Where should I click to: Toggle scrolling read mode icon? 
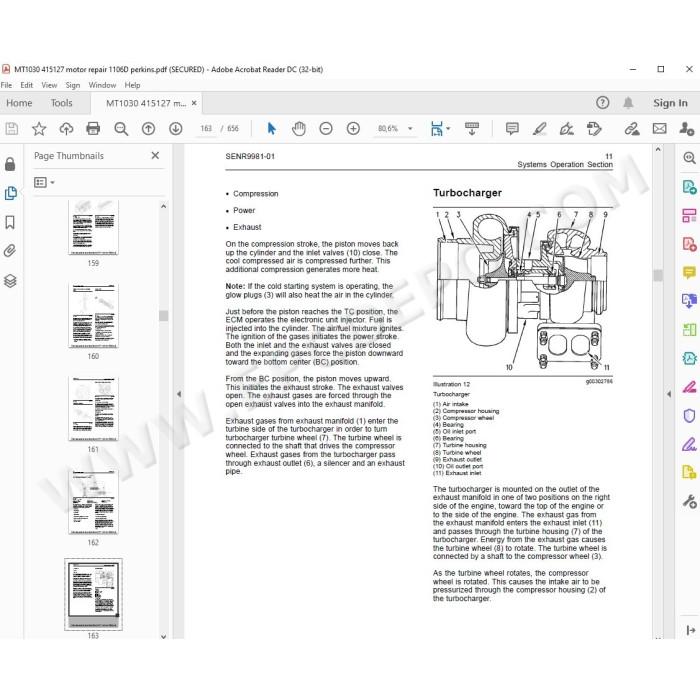pos(472,129)
